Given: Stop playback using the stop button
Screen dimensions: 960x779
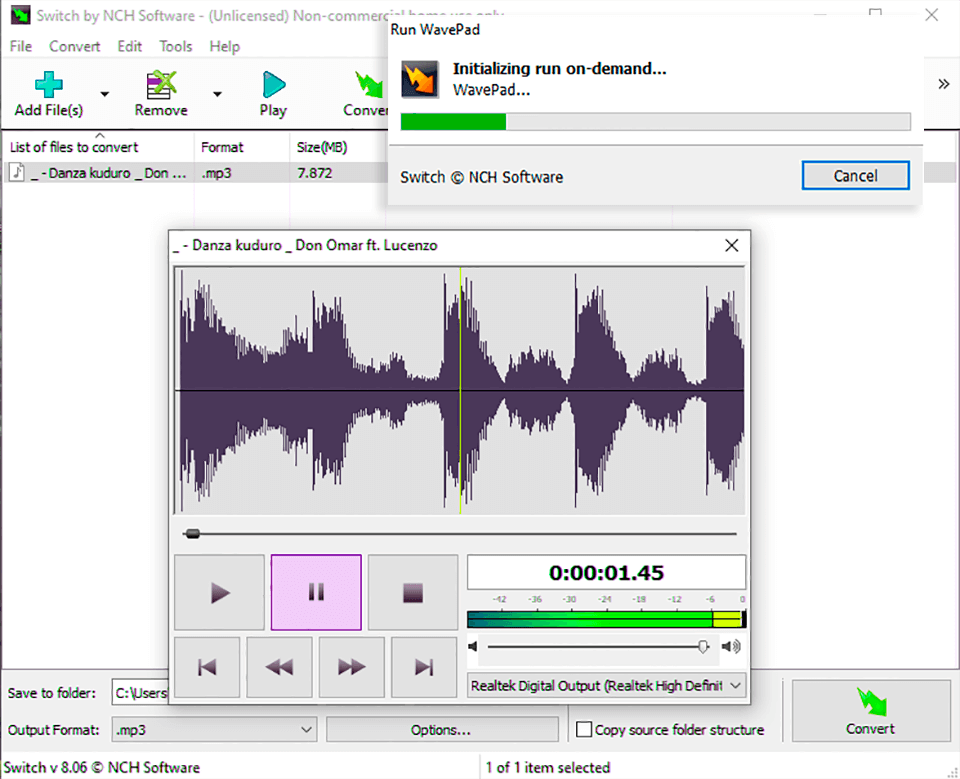Looking at the screenshot, I should pos(413,593).
